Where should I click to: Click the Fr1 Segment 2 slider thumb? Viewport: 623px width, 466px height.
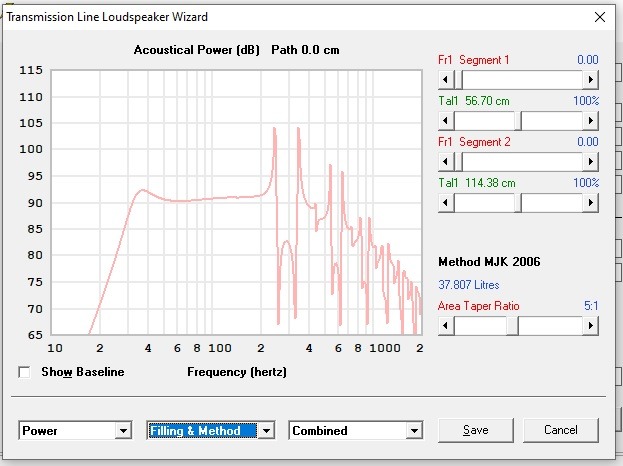pos(458,162)
